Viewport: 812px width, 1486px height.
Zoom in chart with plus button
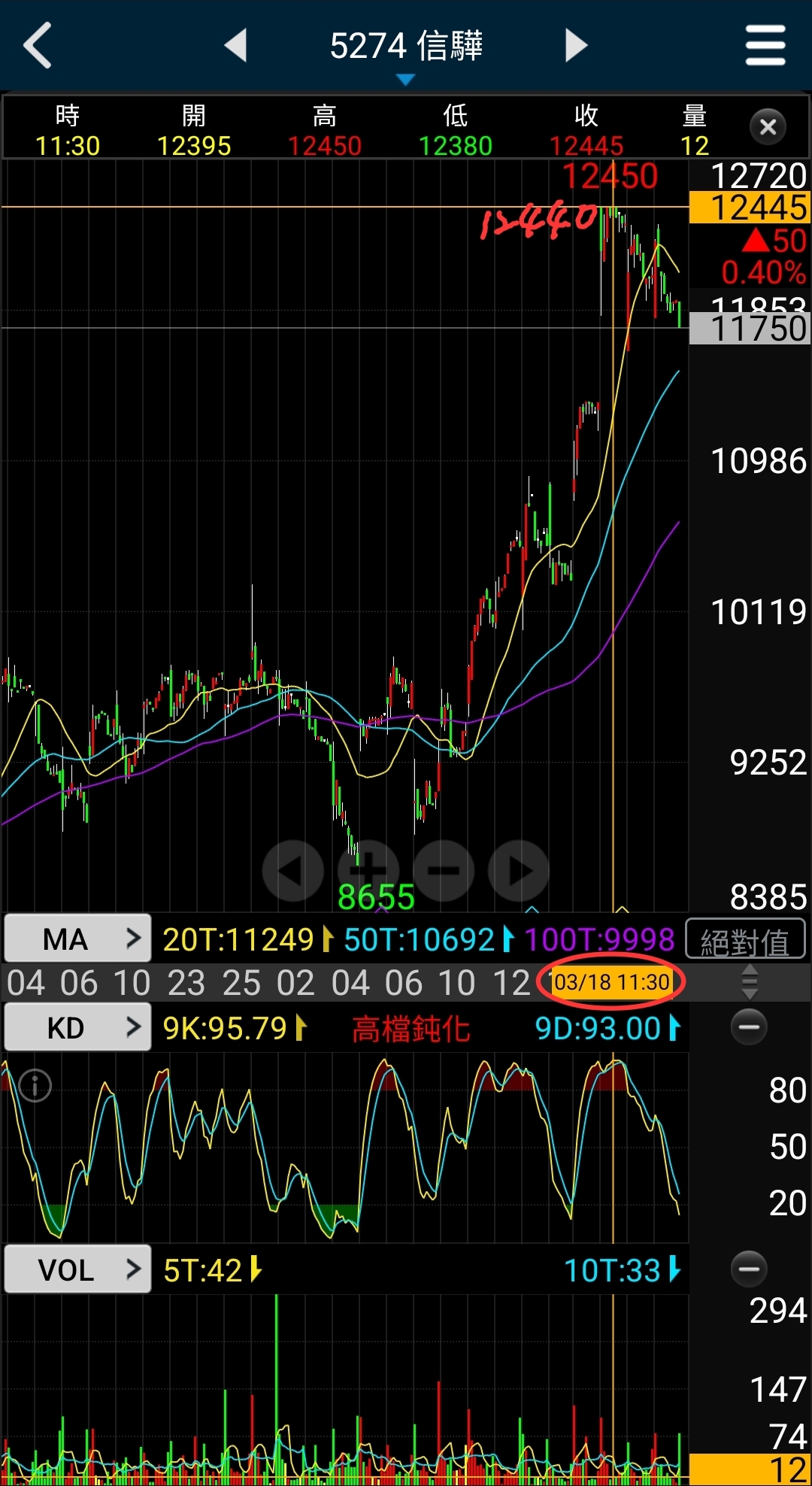point(368,871)
